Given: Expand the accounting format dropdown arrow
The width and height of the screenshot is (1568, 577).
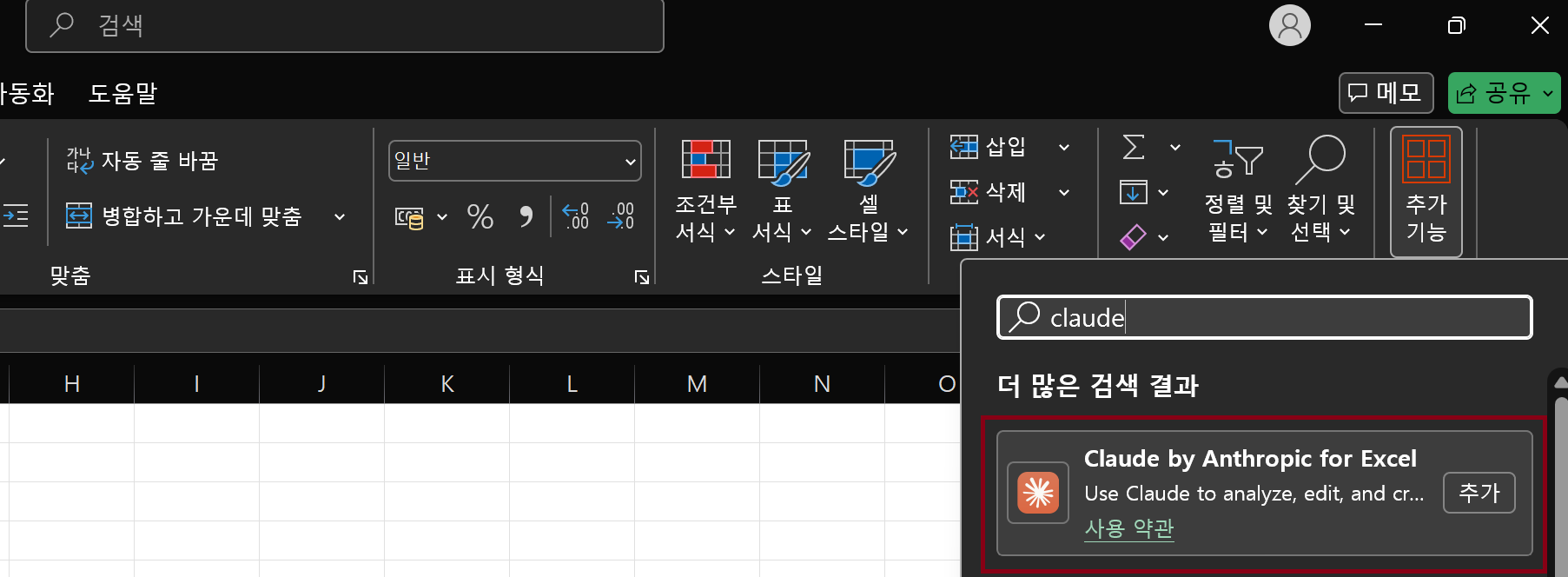Looking at the screenshot, I should [x=442, y=217].
